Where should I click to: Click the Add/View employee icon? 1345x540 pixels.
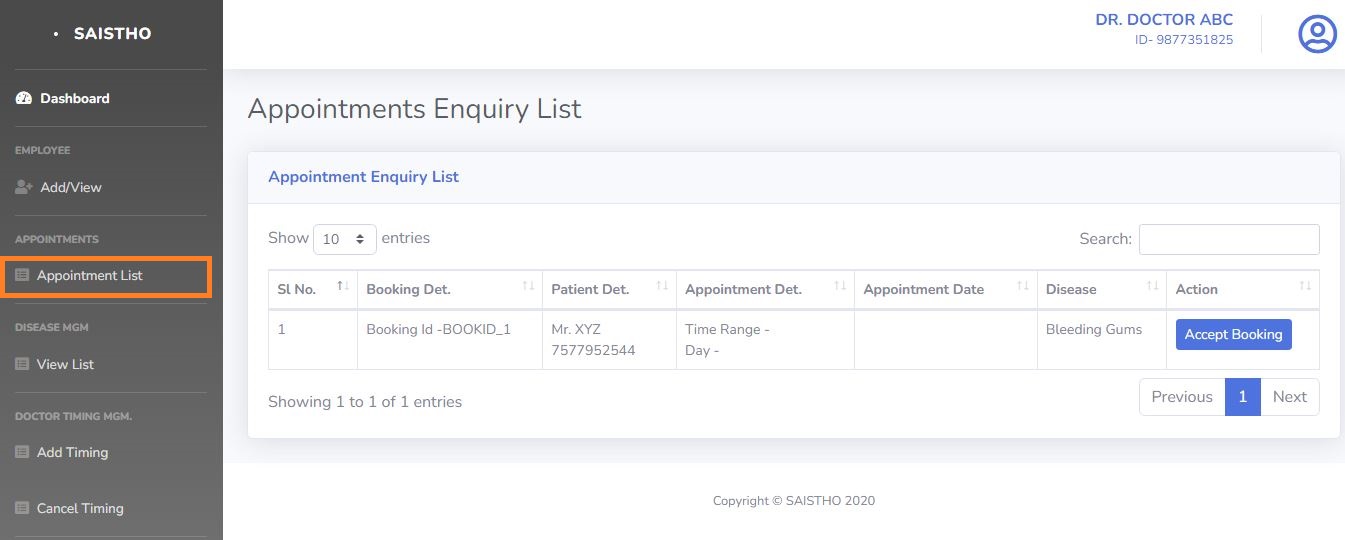pyautogui.click(x=24, y=187)
